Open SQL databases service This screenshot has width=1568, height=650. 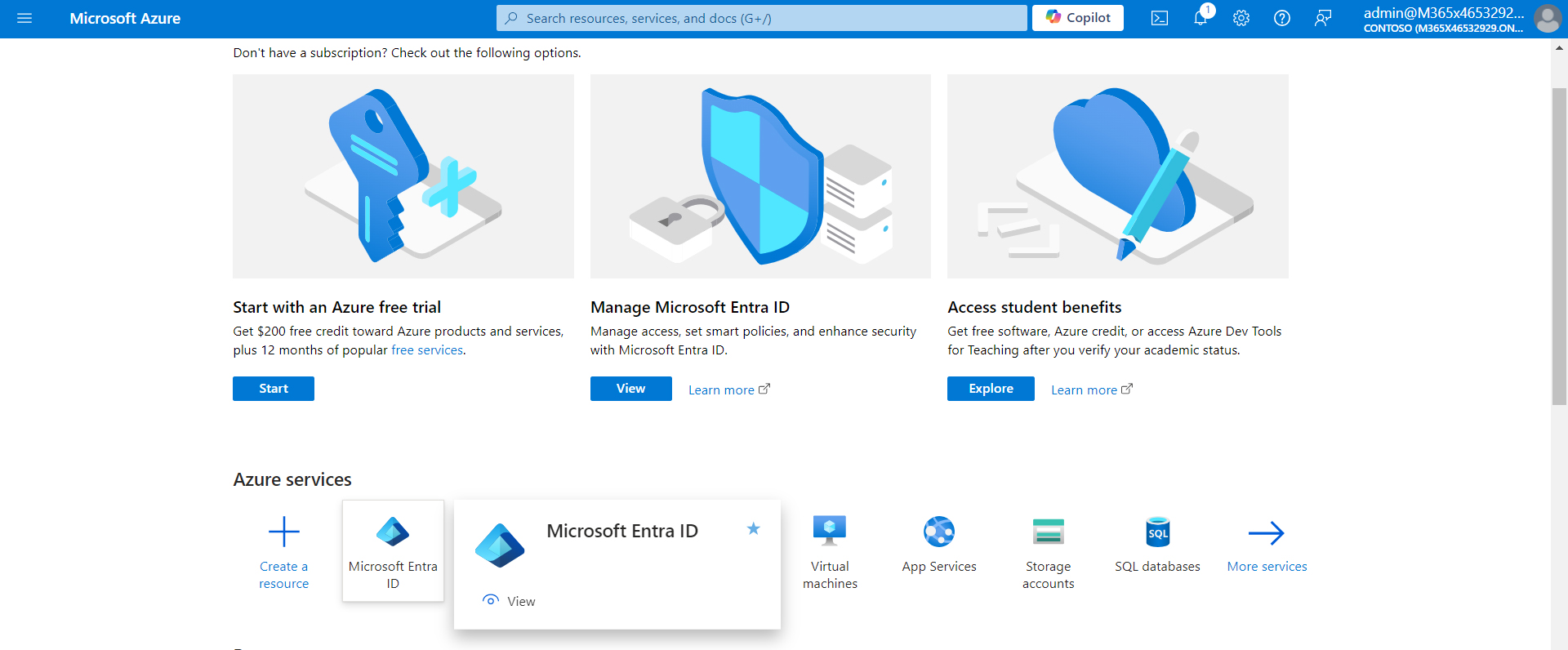tap(1158, 545)
